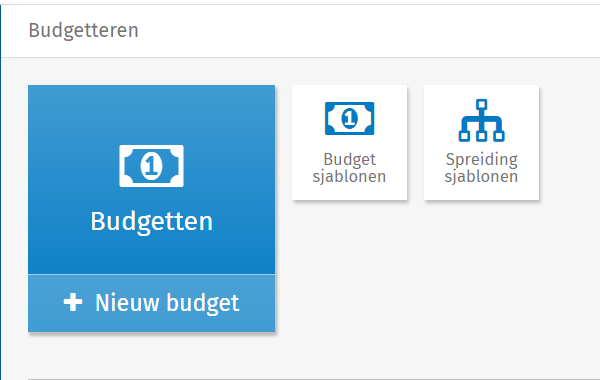Screen dimensions: 600x380
Task: Click the white header bar beside Budgetteren
Action: (367, 31)
